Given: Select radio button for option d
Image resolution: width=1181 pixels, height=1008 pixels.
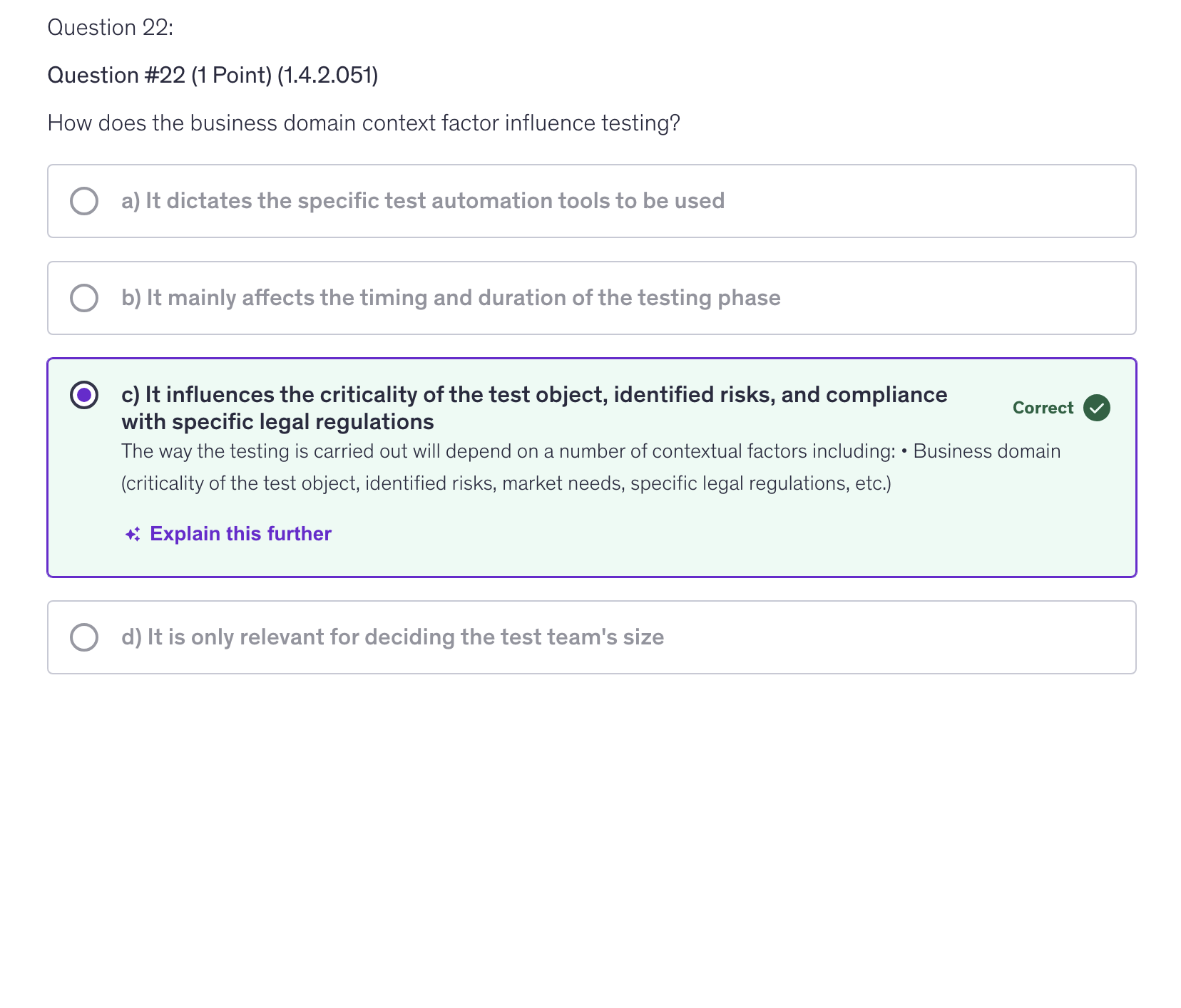Looking at the screenshot, I should (x=84, y=636).
